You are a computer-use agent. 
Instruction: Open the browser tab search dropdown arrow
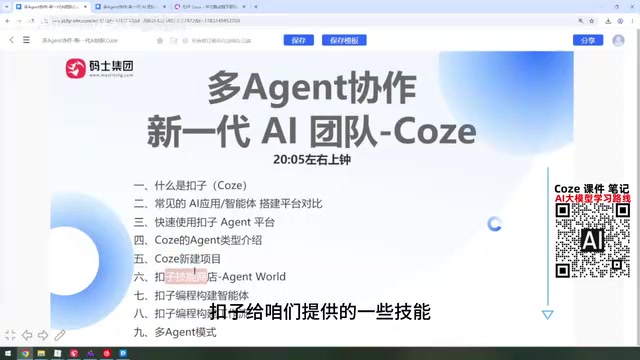(6, 7)
